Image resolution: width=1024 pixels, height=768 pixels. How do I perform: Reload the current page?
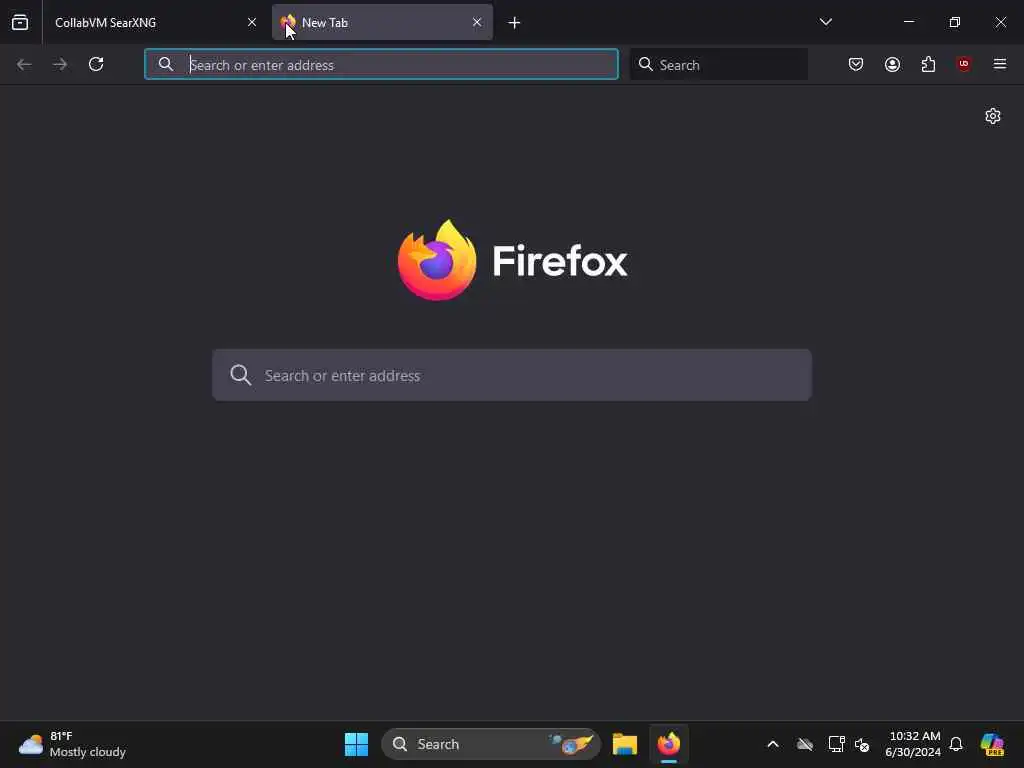(x=96, y=64)
